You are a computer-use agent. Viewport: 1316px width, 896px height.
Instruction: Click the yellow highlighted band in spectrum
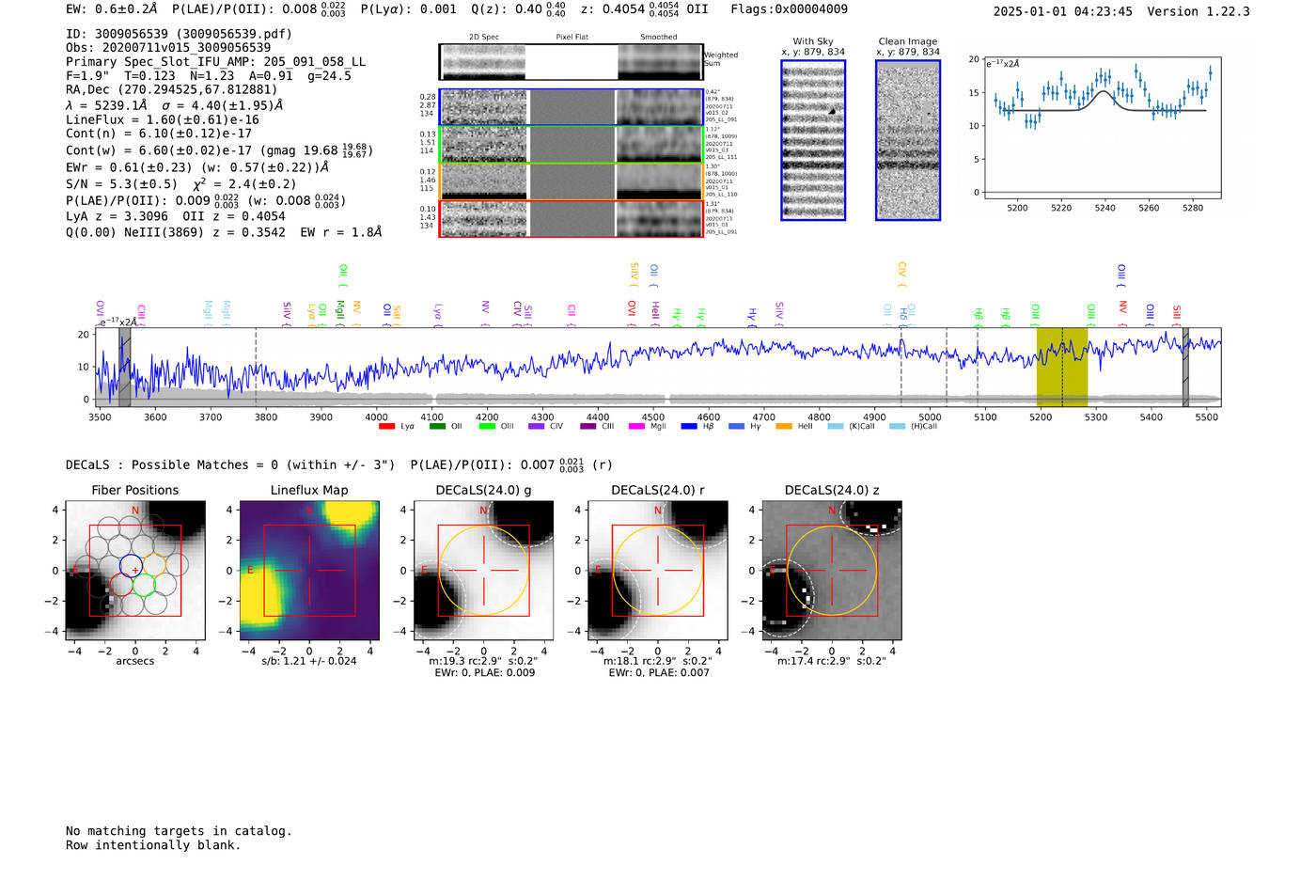coord(1062,367)
